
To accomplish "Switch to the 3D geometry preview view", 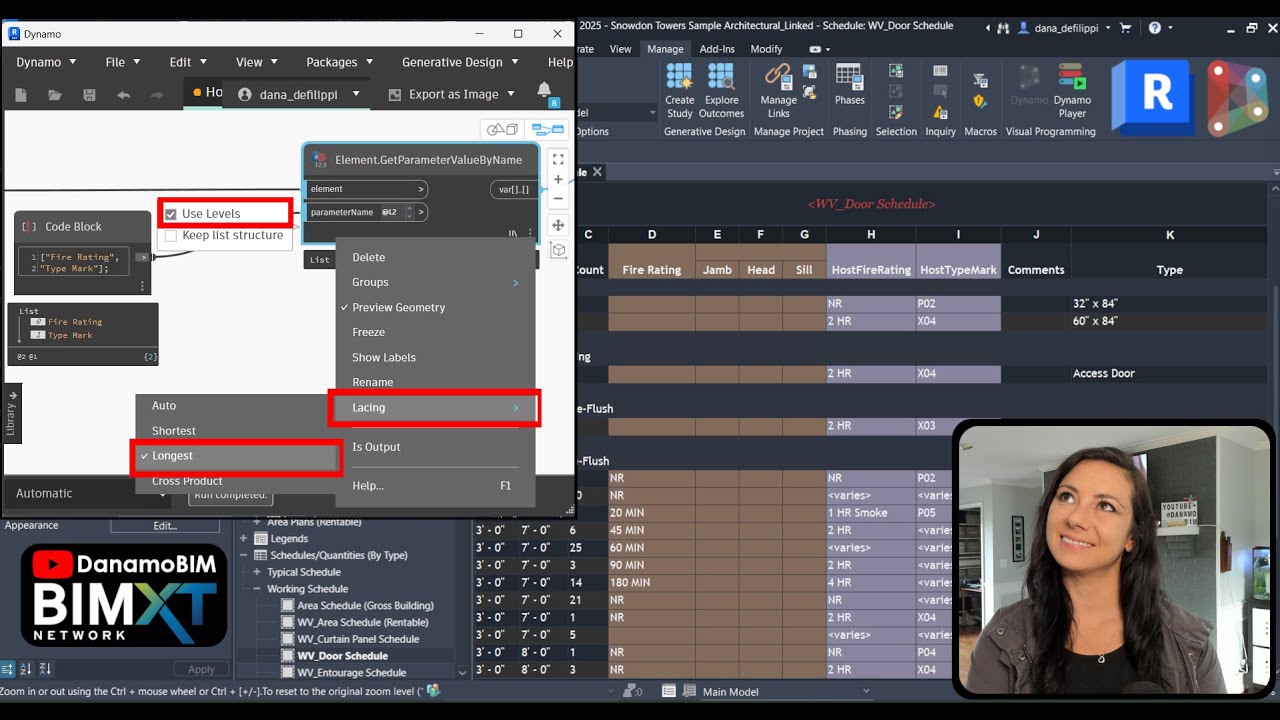I will coord(502,129).
